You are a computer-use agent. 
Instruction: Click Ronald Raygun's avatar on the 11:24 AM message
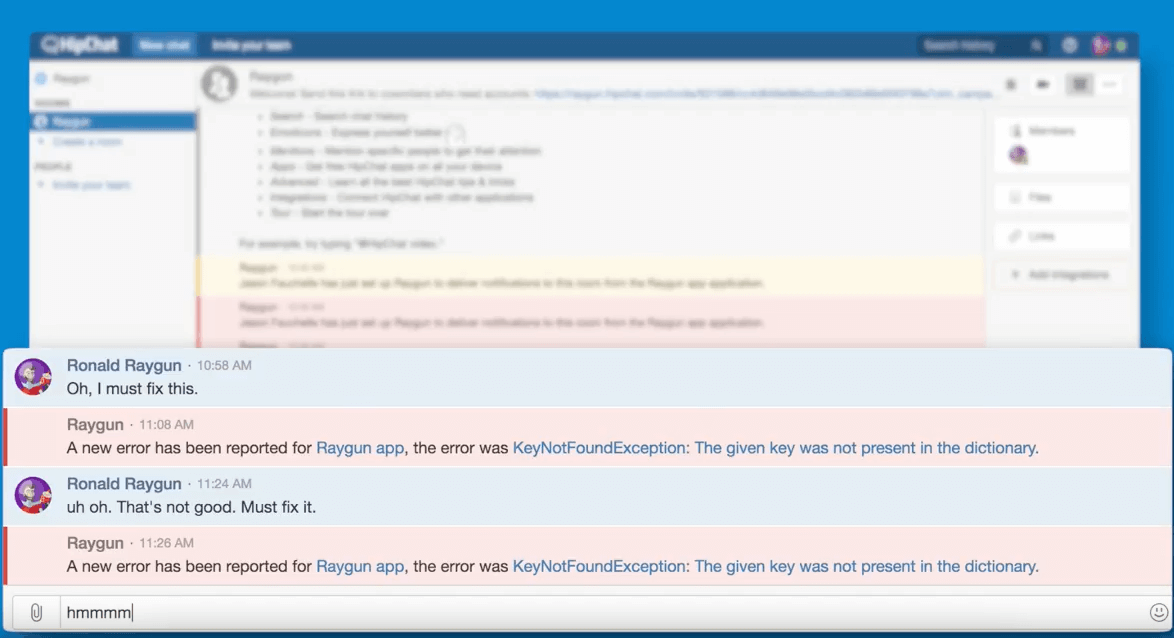click(34, 494)
